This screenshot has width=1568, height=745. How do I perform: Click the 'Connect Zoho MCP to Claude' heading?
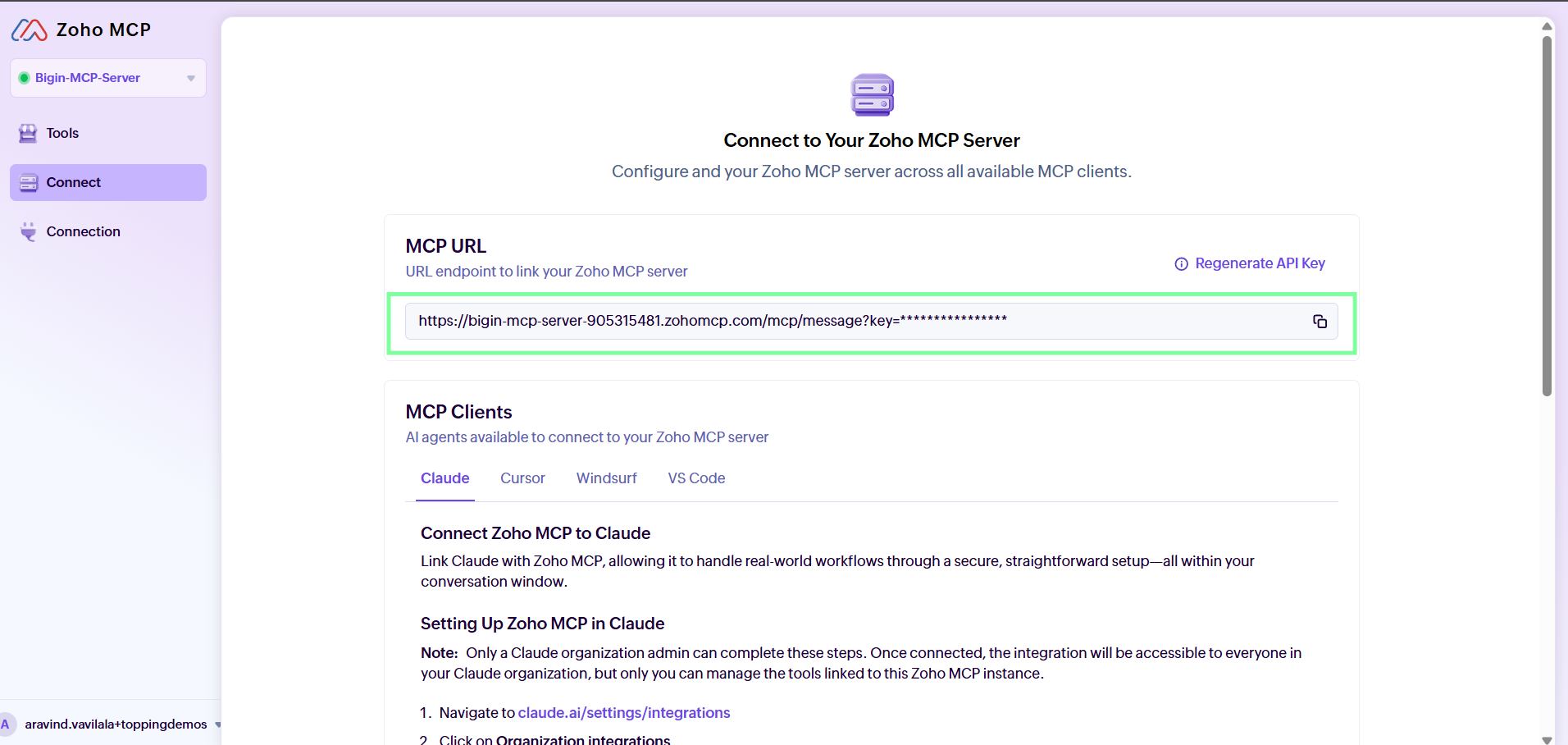536,533
